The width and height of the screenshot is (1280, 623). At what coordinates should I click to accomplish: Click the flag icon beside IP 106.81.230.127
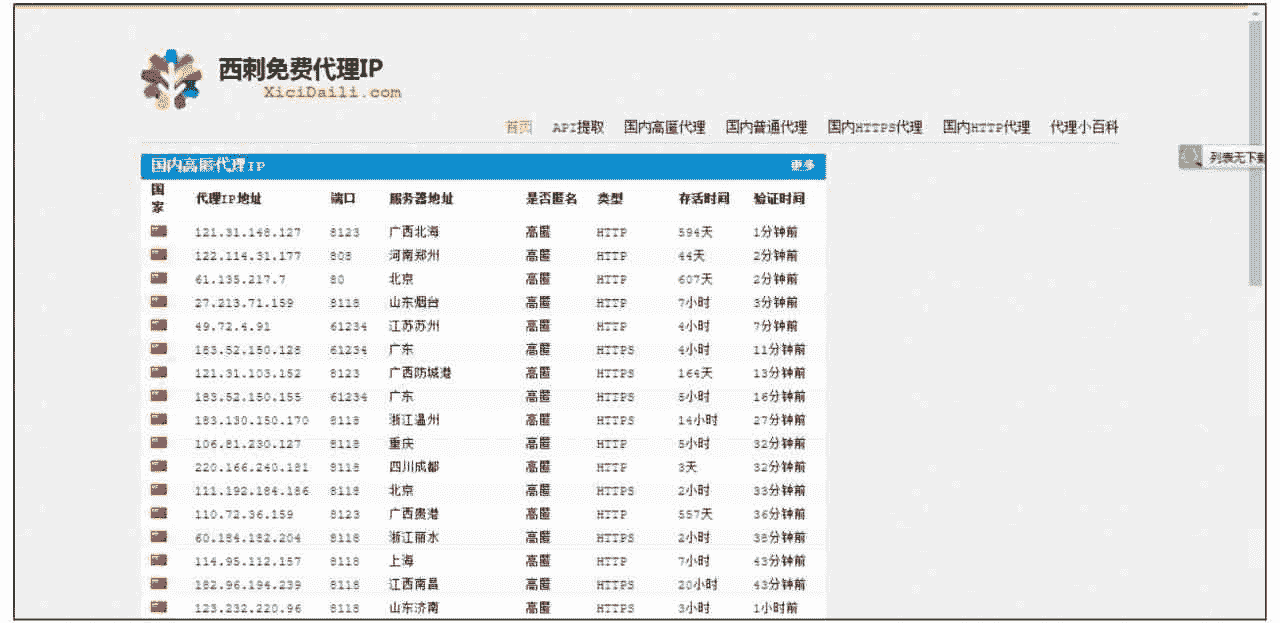point(159,443)
